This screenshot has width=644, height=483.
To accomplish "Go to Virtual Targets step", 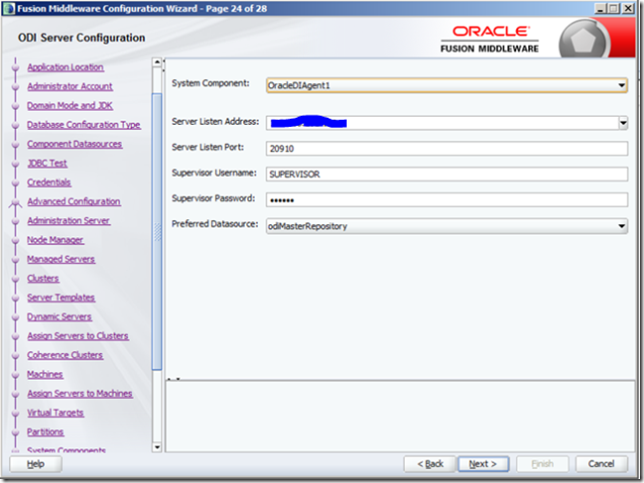I will (55, 413).
